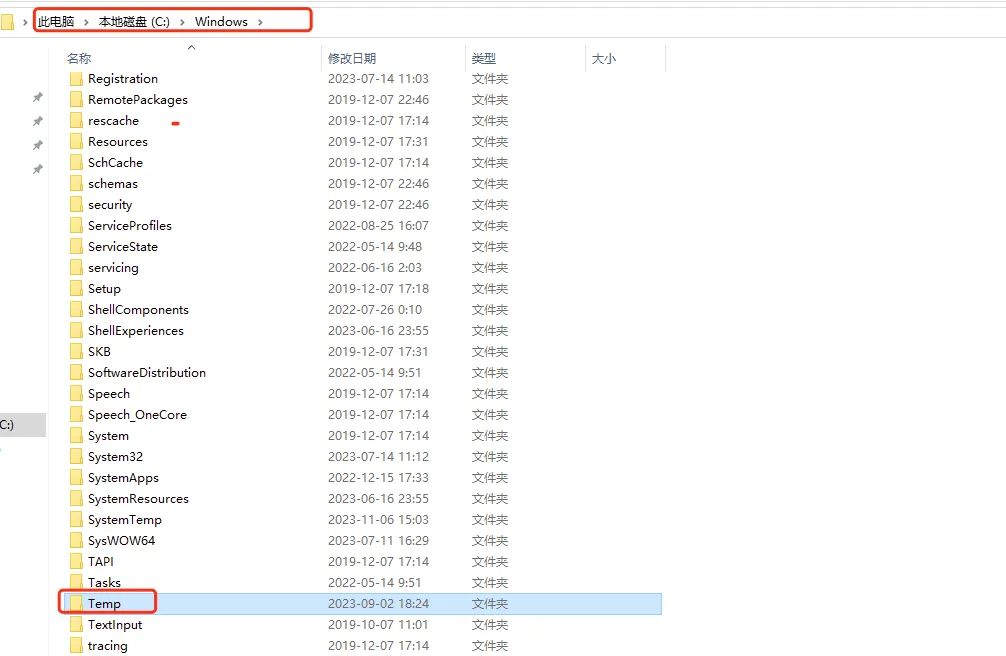1006x656 pixels.
Task: Select the SystemTemp folder name
Action: (x=124, y=519)
